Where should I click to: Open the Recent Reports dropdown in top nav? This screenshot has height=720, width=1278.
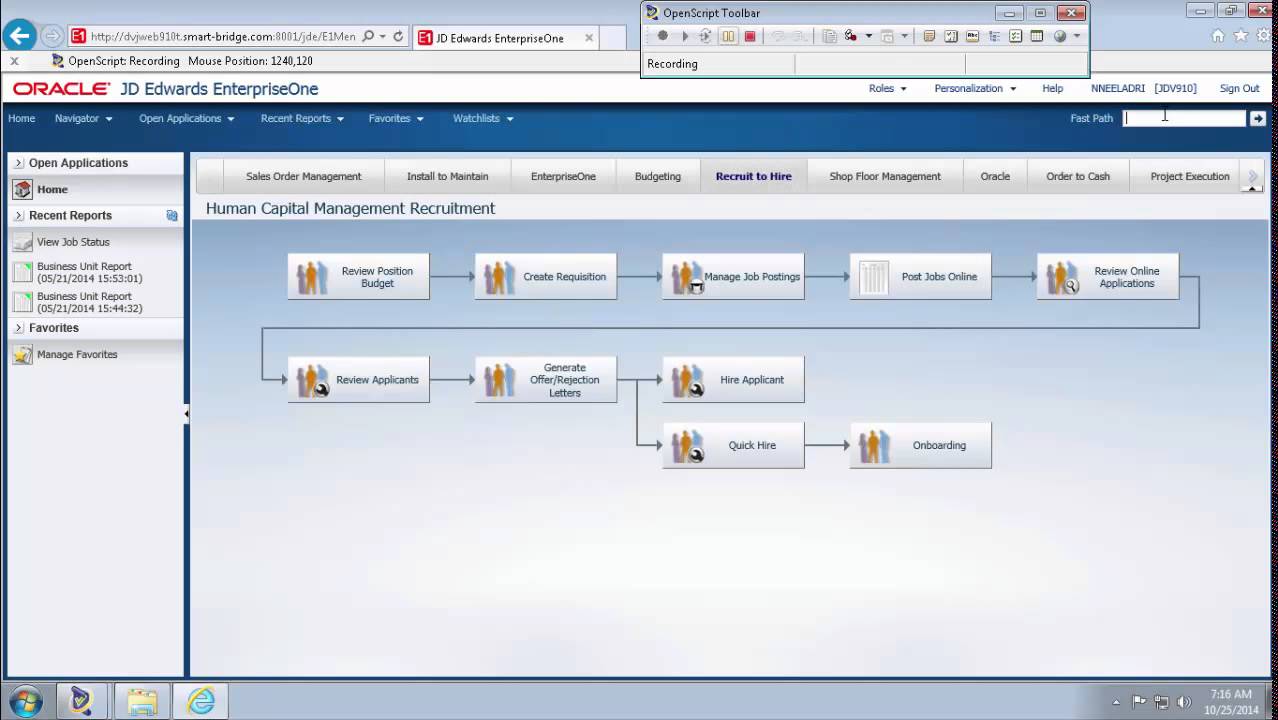coord(302,118)
